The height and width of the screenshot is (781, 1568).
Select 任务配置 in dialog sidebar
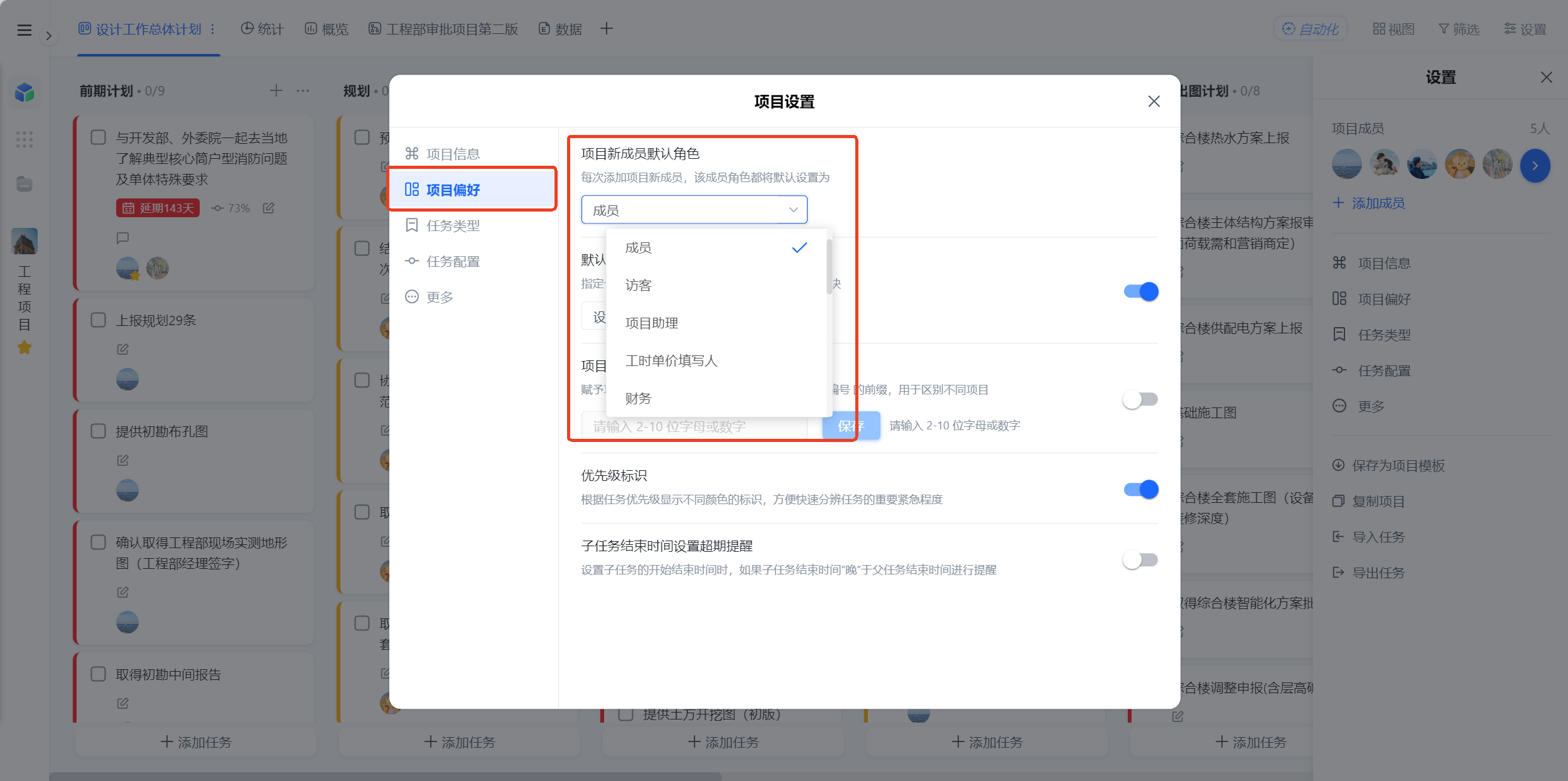coord(473,261)
